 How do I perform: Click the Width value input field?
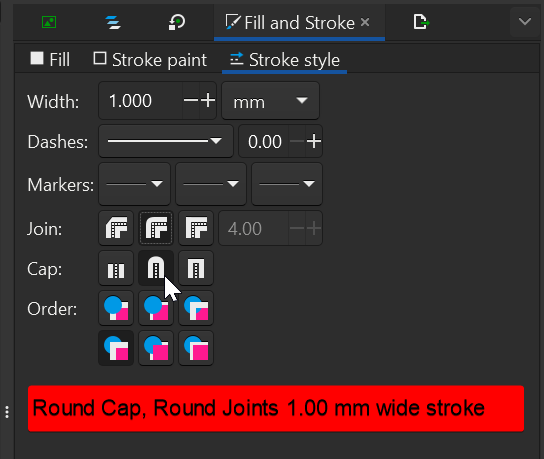141,101
